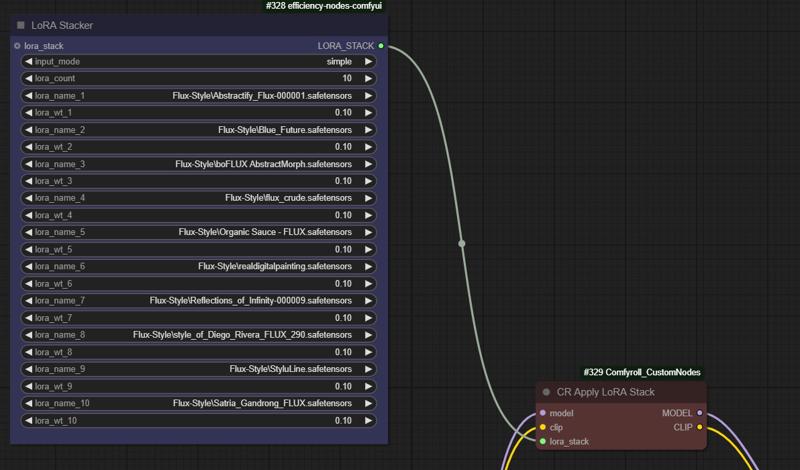Select previous file for lora_name_9
This screenshot has height=470, width=800.
(29, 369)
